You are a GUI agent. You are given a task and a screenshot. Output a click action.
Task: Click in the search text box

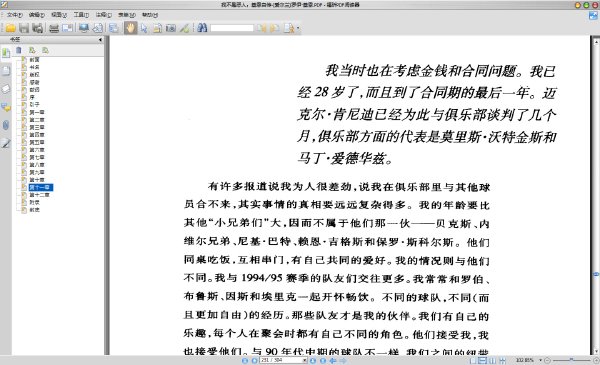click(x=232, y=28)
